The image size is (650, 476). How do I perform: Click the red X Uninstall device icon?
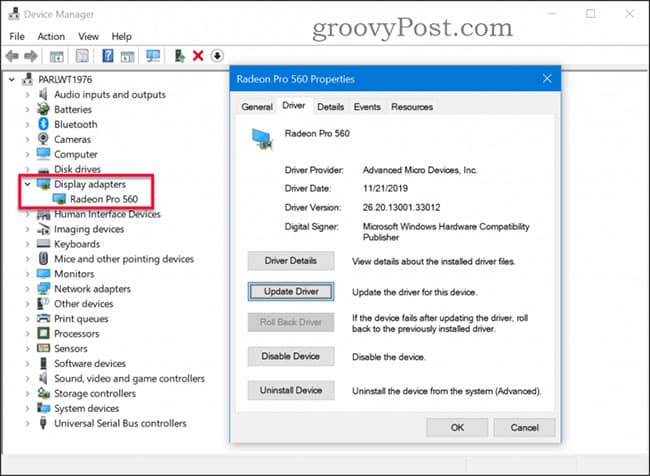pyautogui.click(x=198, y=56)
